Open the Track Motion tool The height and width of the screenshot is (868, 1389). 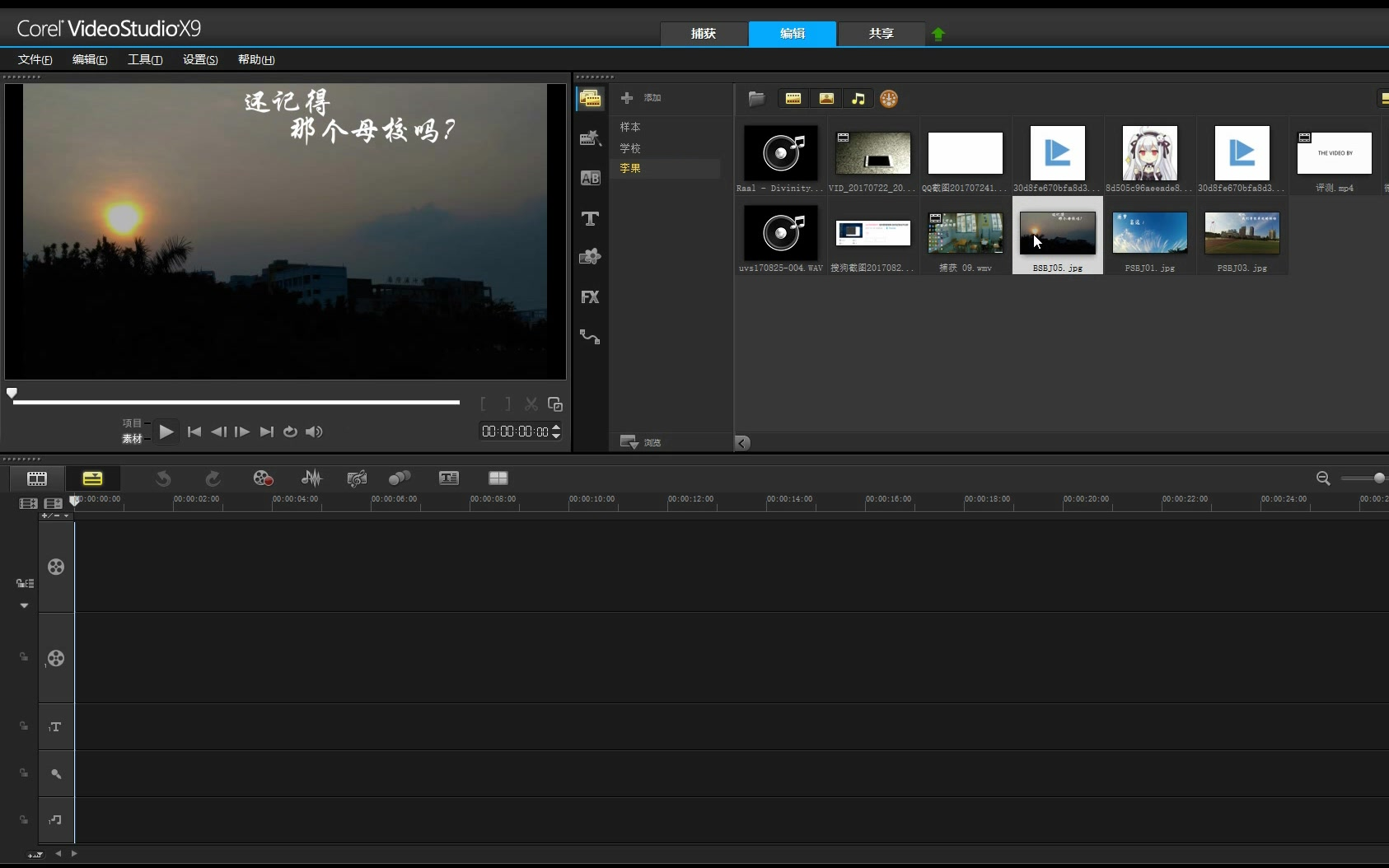pos(400,478)
